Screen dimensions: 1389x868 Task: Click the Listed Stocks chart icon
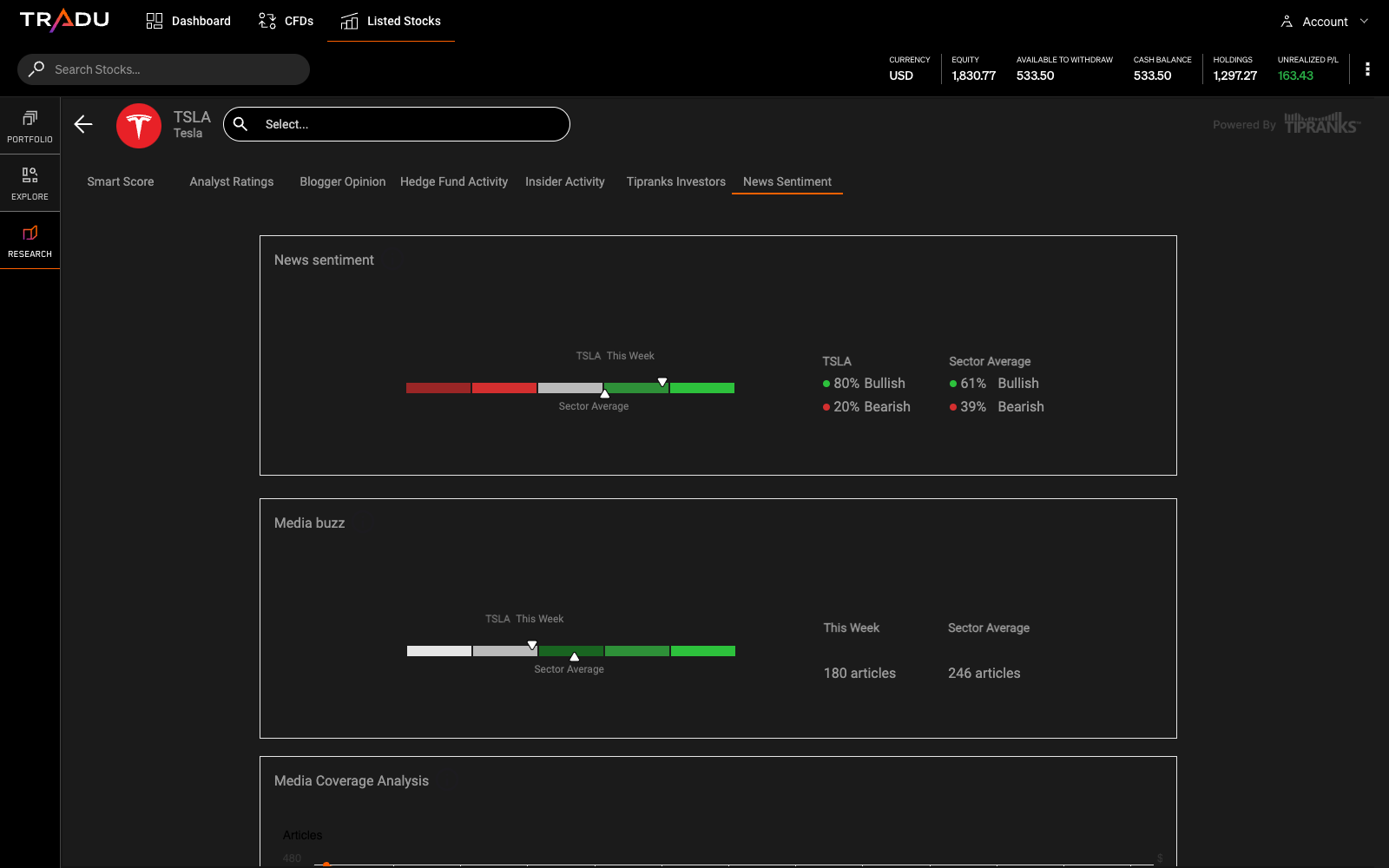(x=349, y=21)
